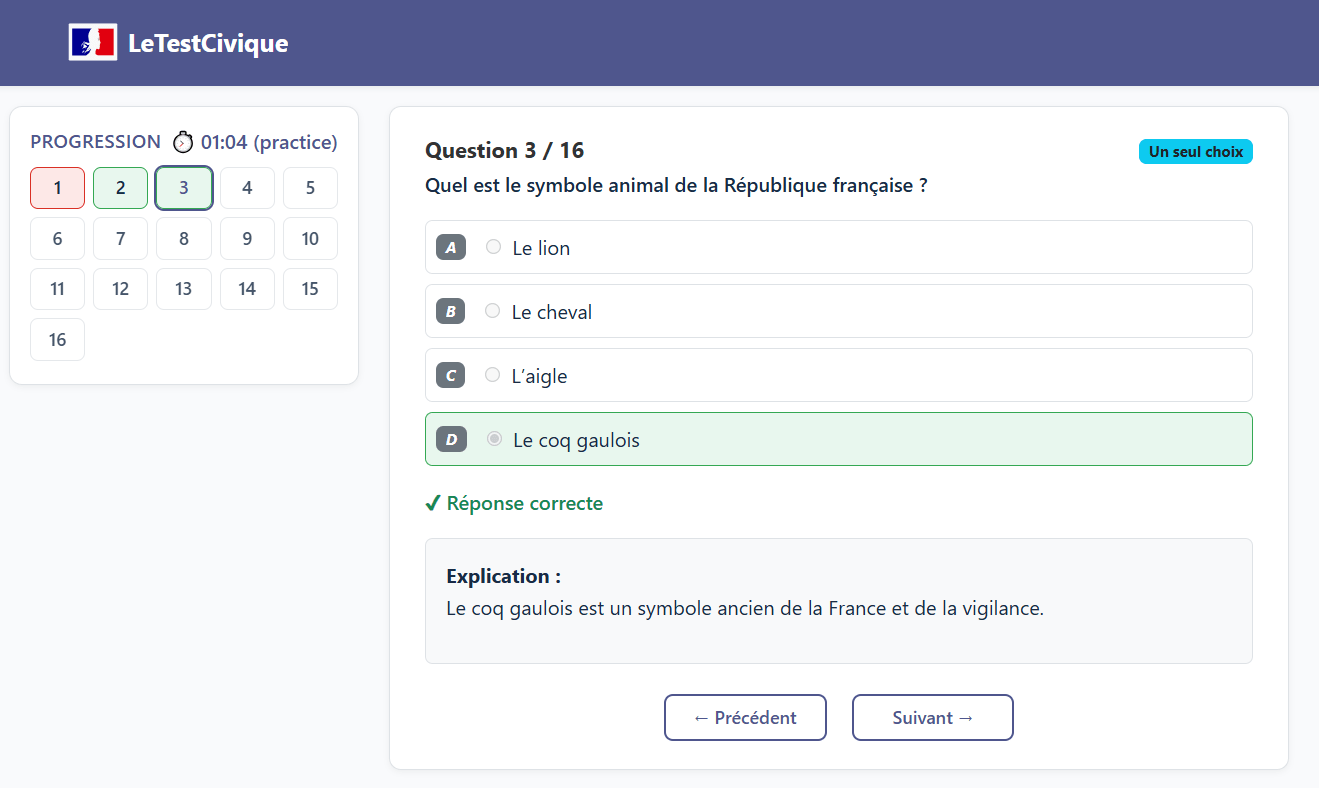This screenshot has height=788, width=1319.
Task: Click the letter C badge next to L'aigle
Action: (x=450, y=374)
